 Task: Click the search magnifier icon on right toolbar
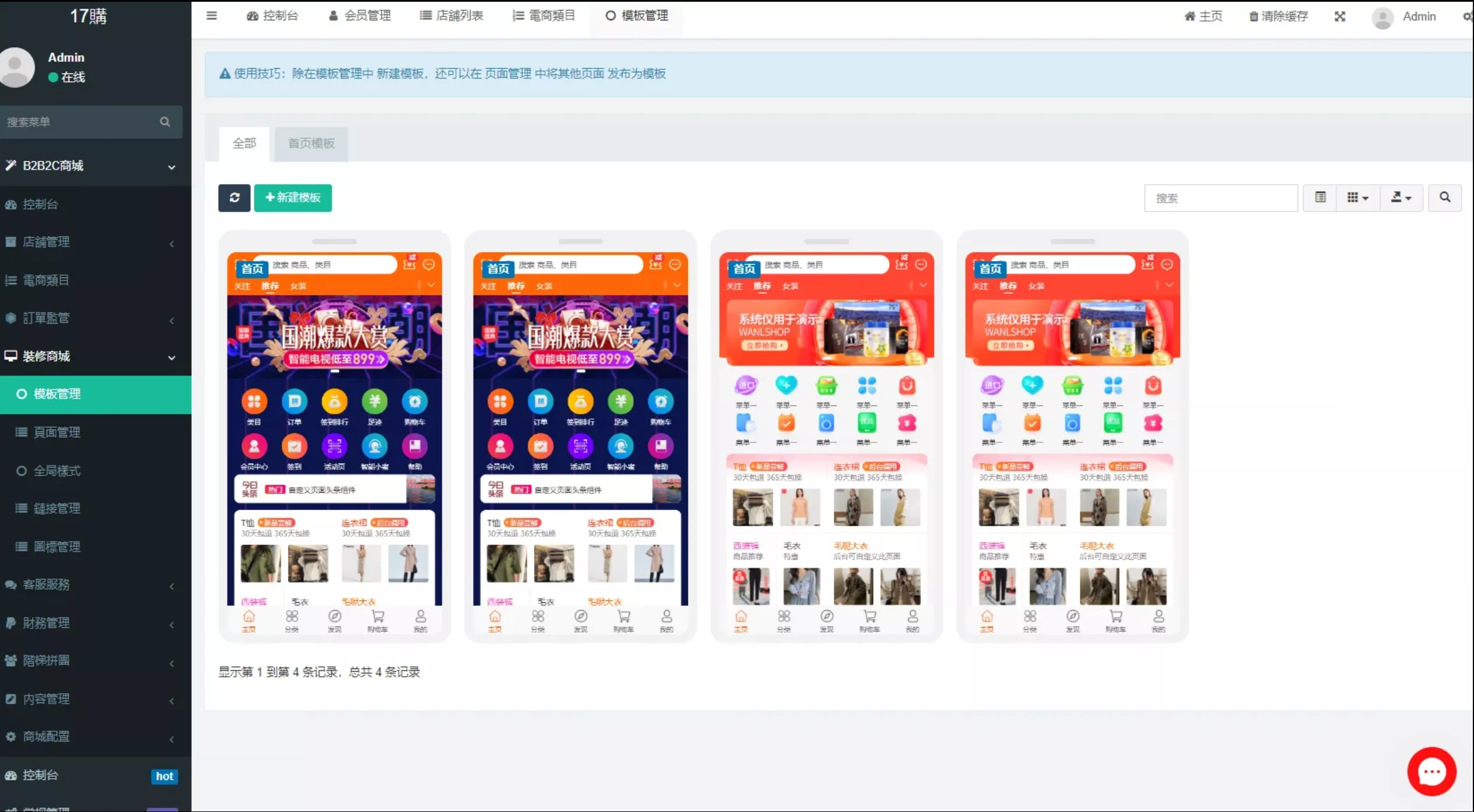coord(1445,198)
